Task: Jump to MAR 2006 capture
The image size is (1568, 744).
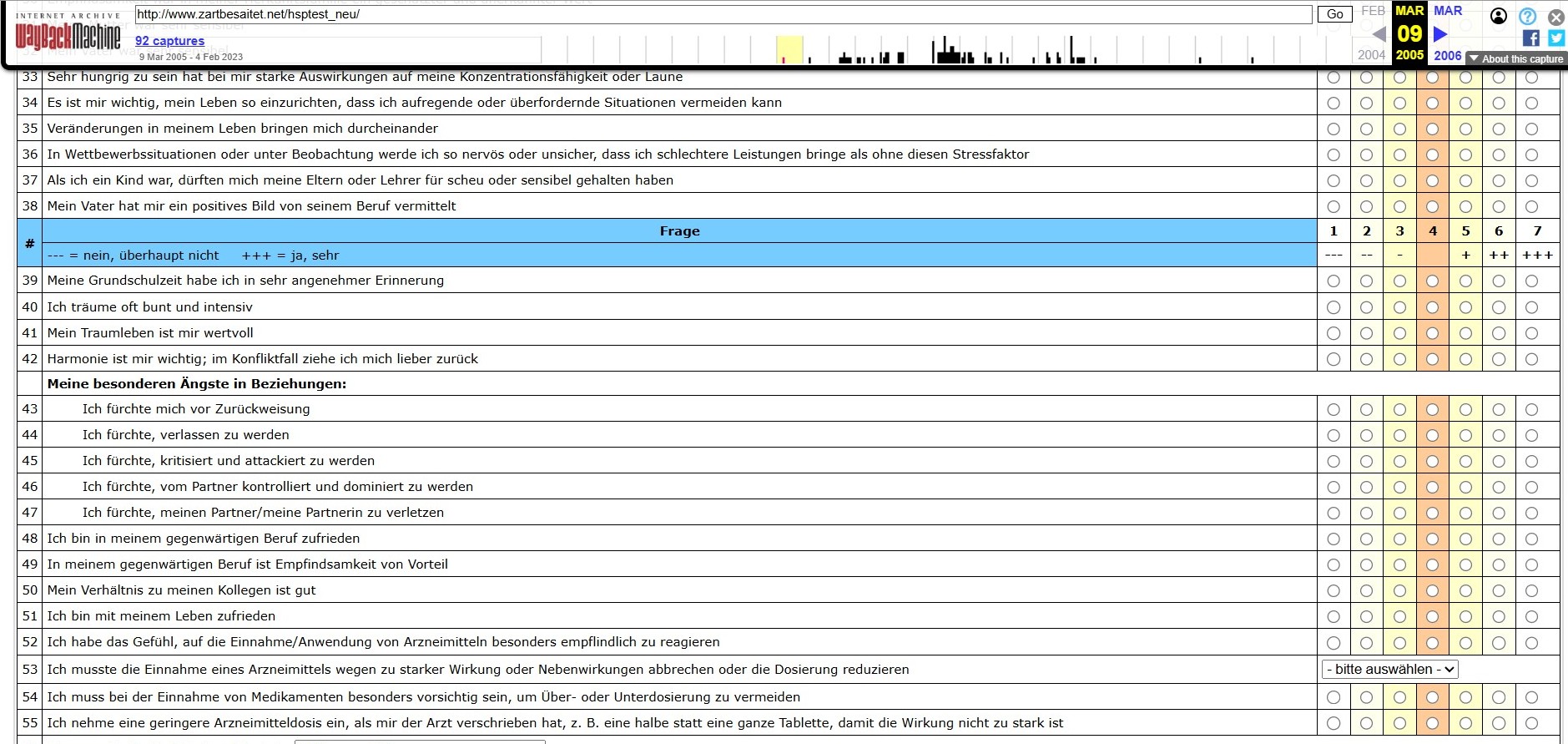Action: click(1448, 33)
